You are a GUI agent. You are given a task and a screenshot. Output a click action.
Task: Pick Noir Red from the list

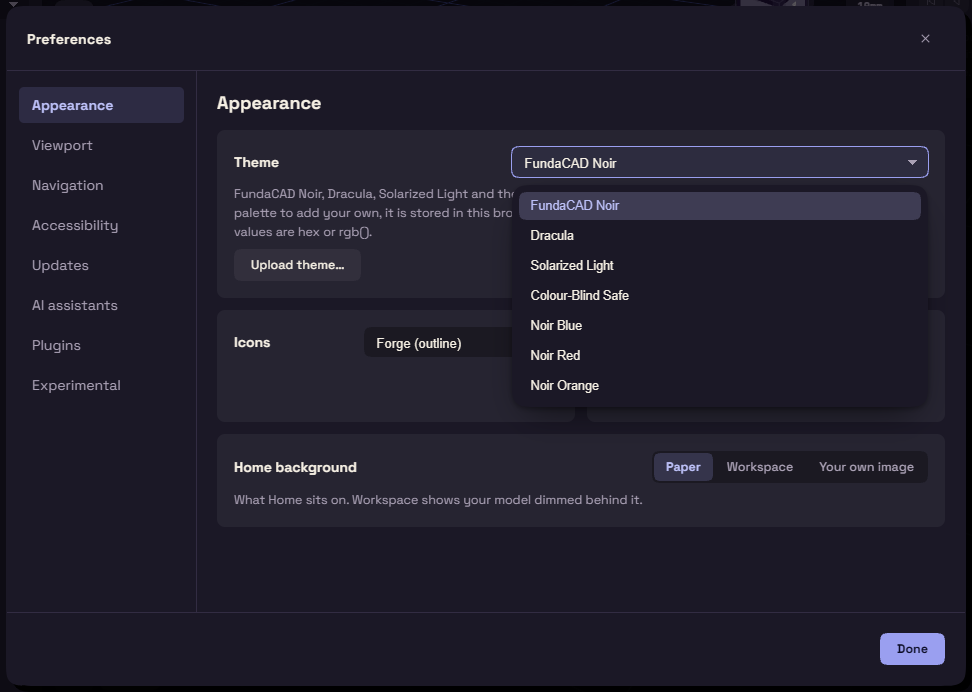pos(719,355)
